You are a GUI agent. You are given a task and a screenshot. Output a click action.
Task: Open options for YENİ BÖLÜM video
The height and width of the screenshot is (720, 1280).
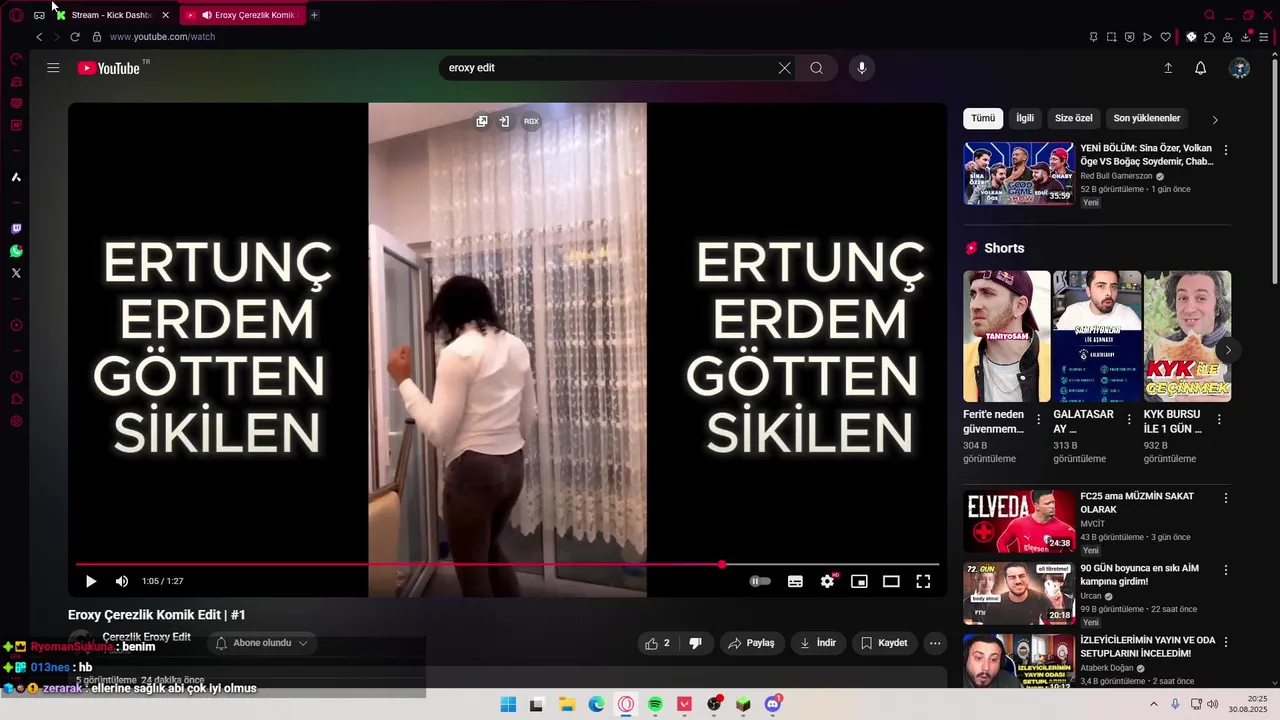(x=1226, y=150)
